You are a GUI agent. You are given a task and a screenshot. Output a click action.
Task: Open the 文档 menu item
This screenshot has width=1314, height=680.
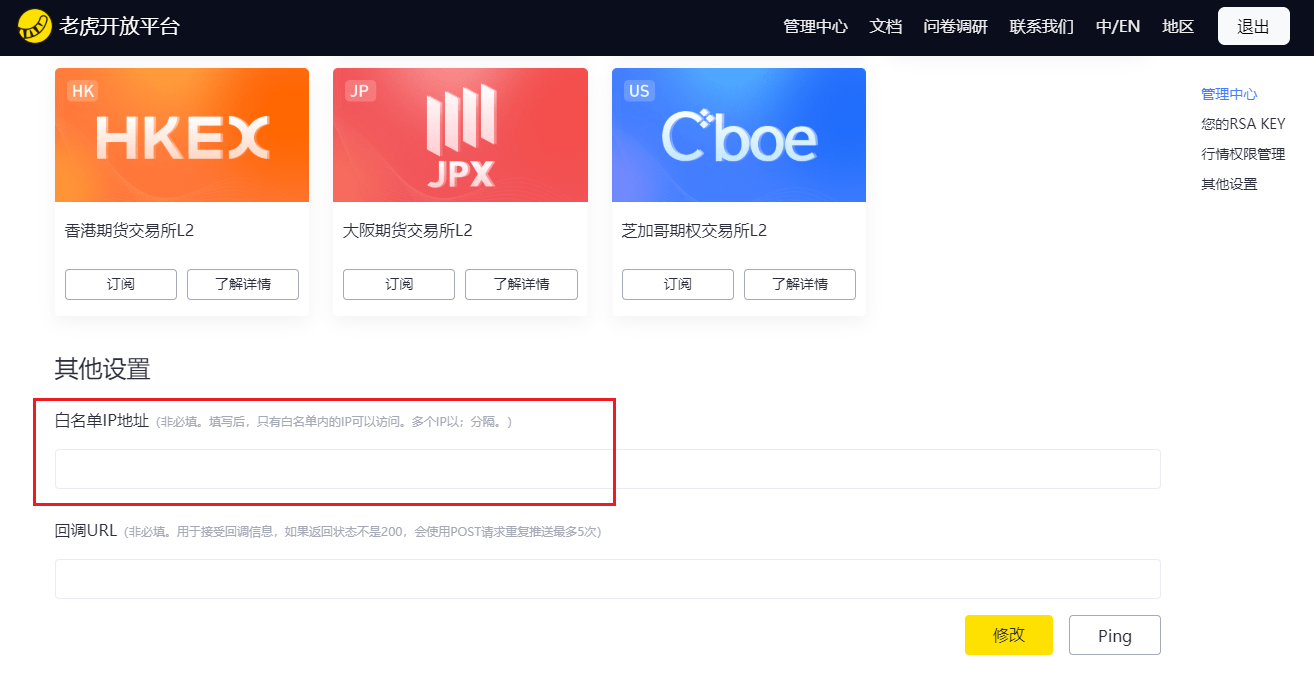pyautogui.click(x=885, y=27)
